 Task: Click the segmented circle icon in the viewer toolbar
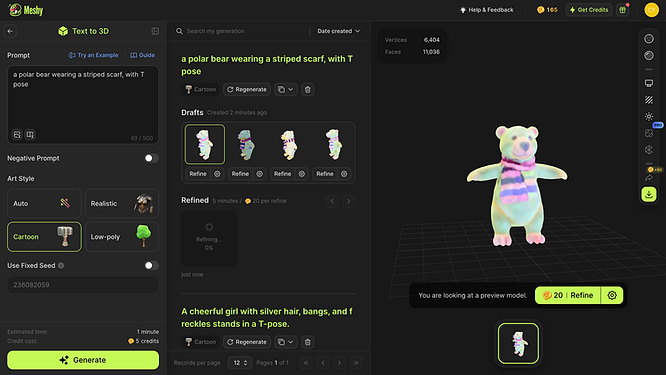[649, 149]
